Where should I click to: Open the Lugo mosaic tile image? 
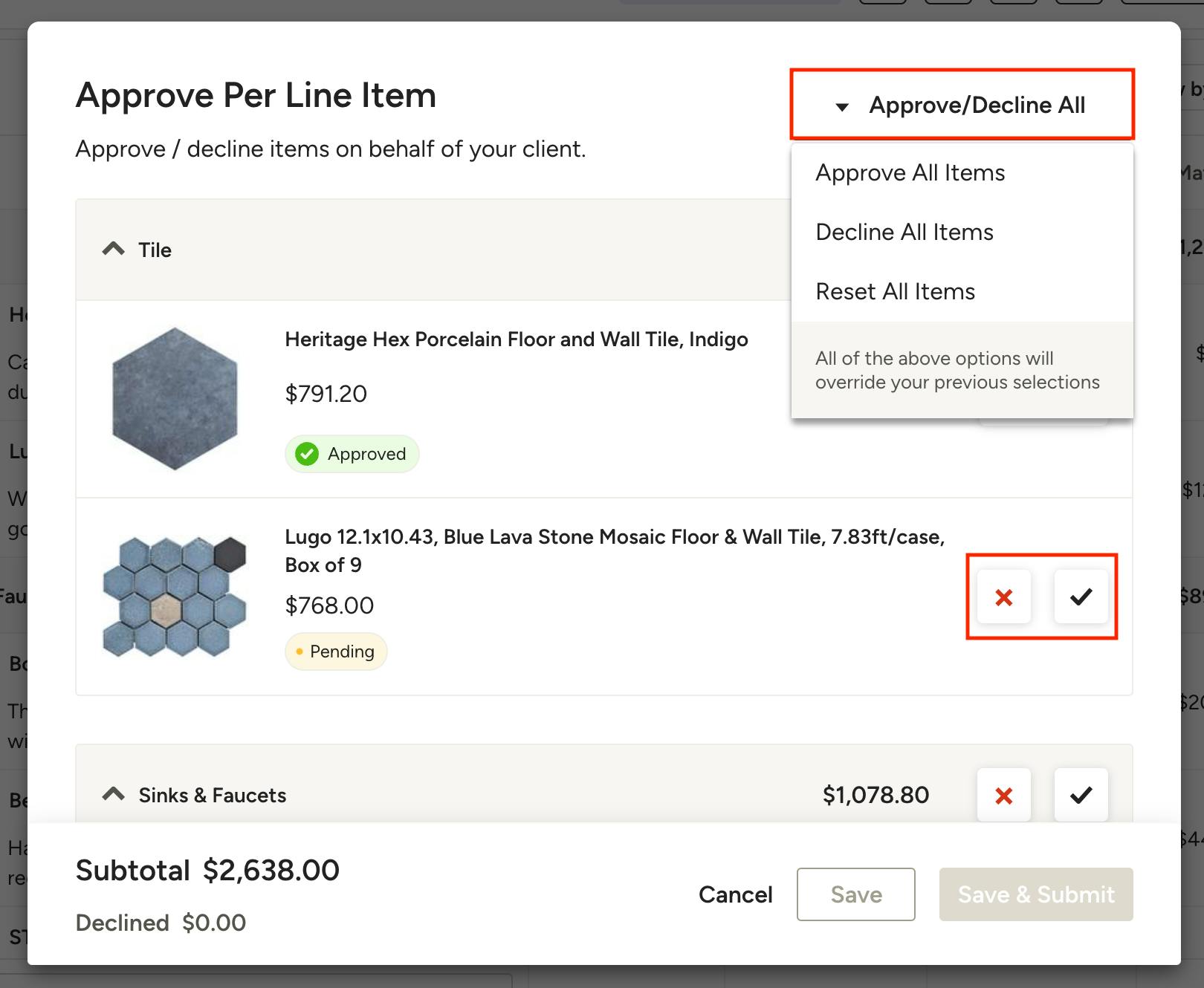(175, 597)
